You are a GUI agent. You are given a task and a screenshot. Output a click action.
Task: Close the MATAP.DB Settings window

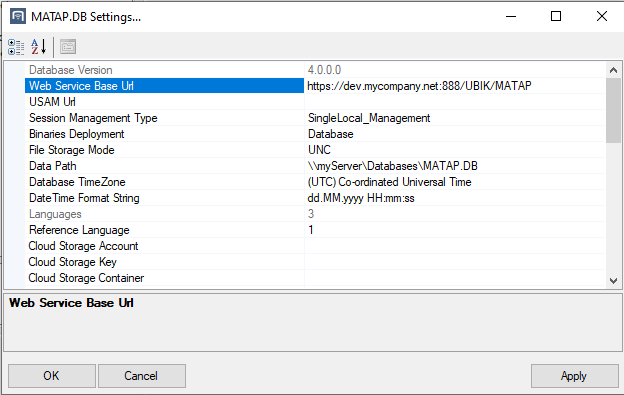pos(602,16)
